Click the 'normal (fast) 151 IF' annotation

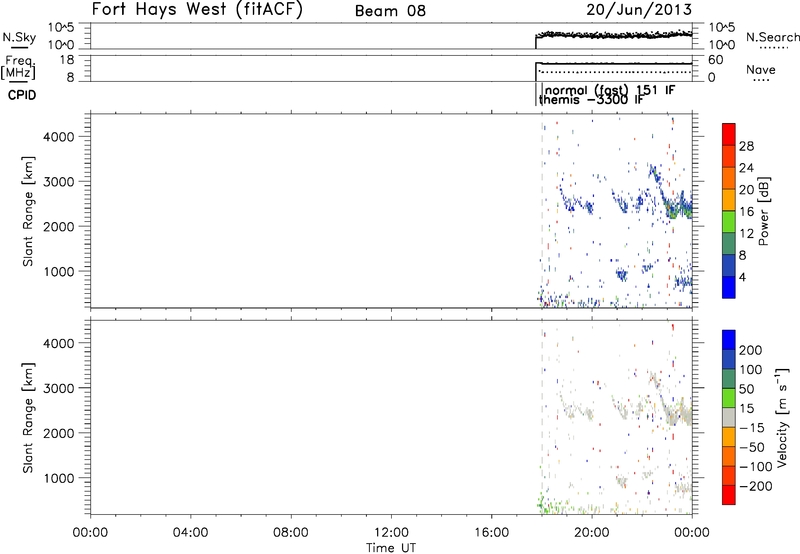coord(610,90)
